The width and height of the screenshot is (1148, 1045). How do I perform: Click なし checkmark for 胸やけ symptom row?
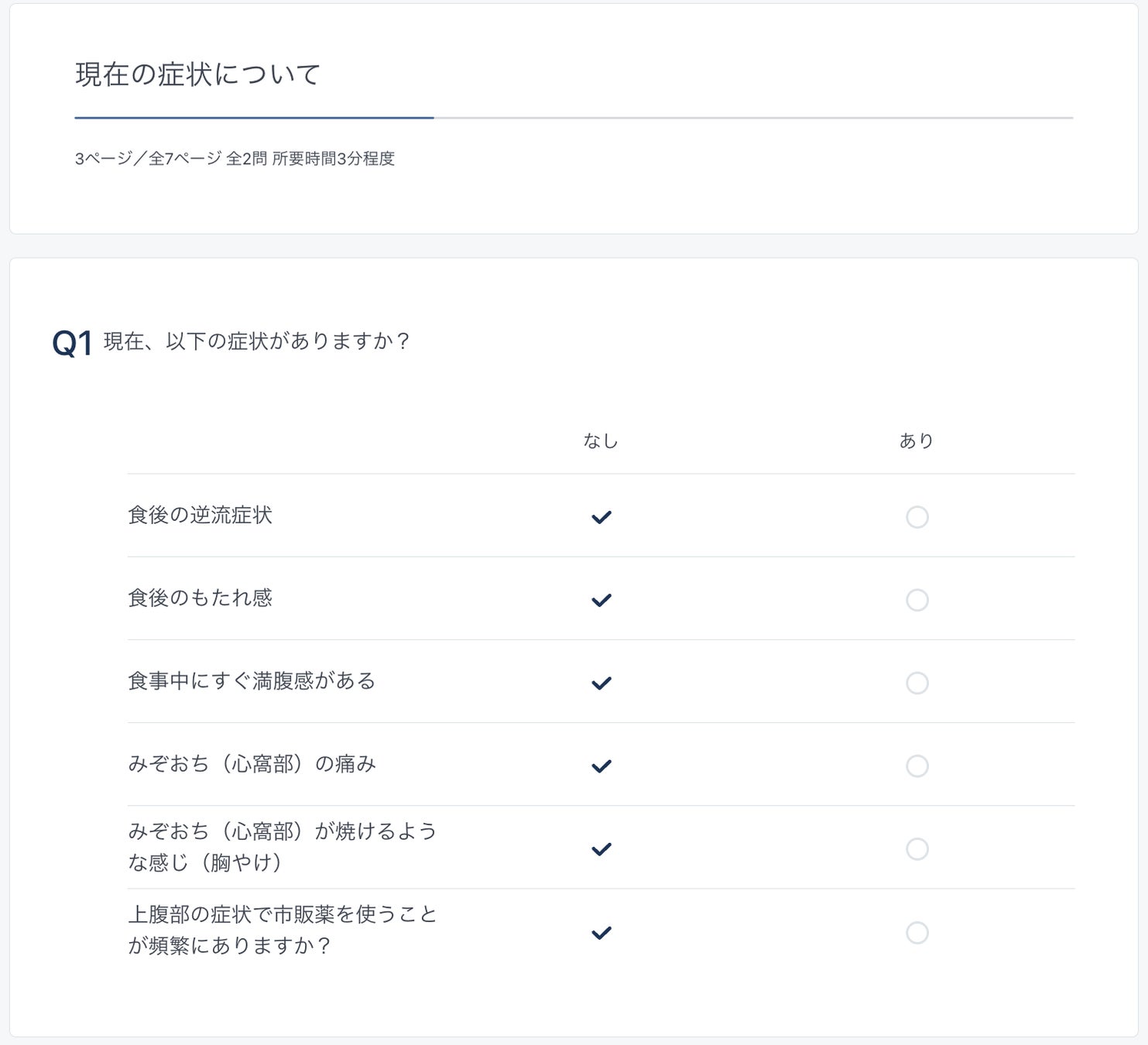601,849
